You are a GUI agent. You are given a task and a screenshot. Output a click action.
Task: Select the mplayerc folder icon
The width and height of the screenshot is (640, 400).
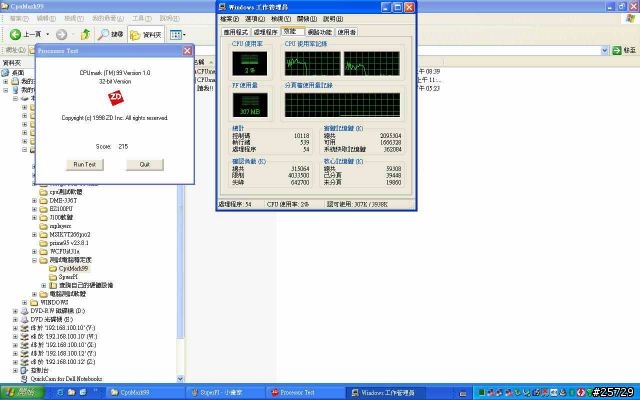point(43,226)
